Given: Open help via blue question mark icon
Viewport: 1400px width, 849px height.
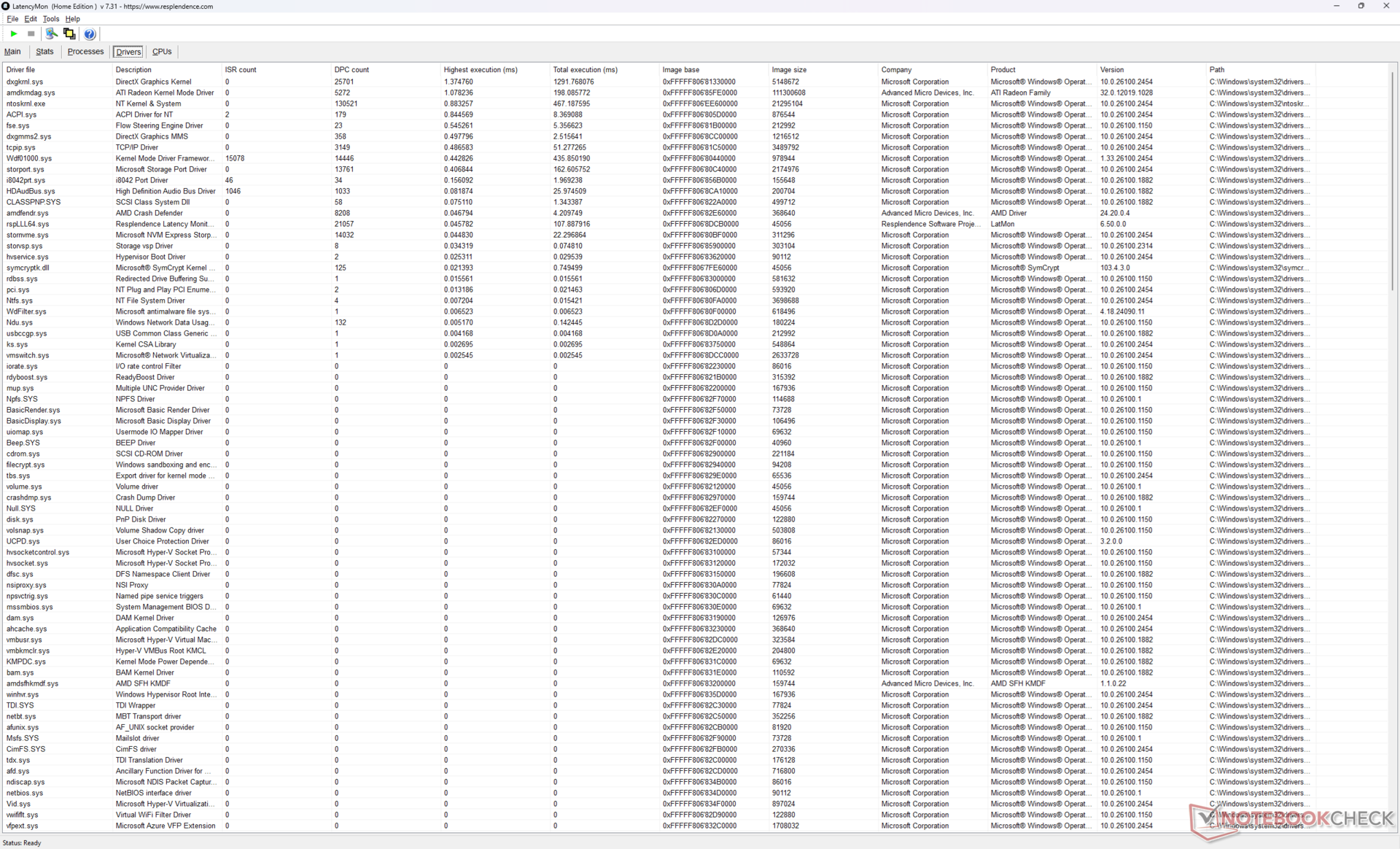Looking at the screenshot, I should pos(90,34).
